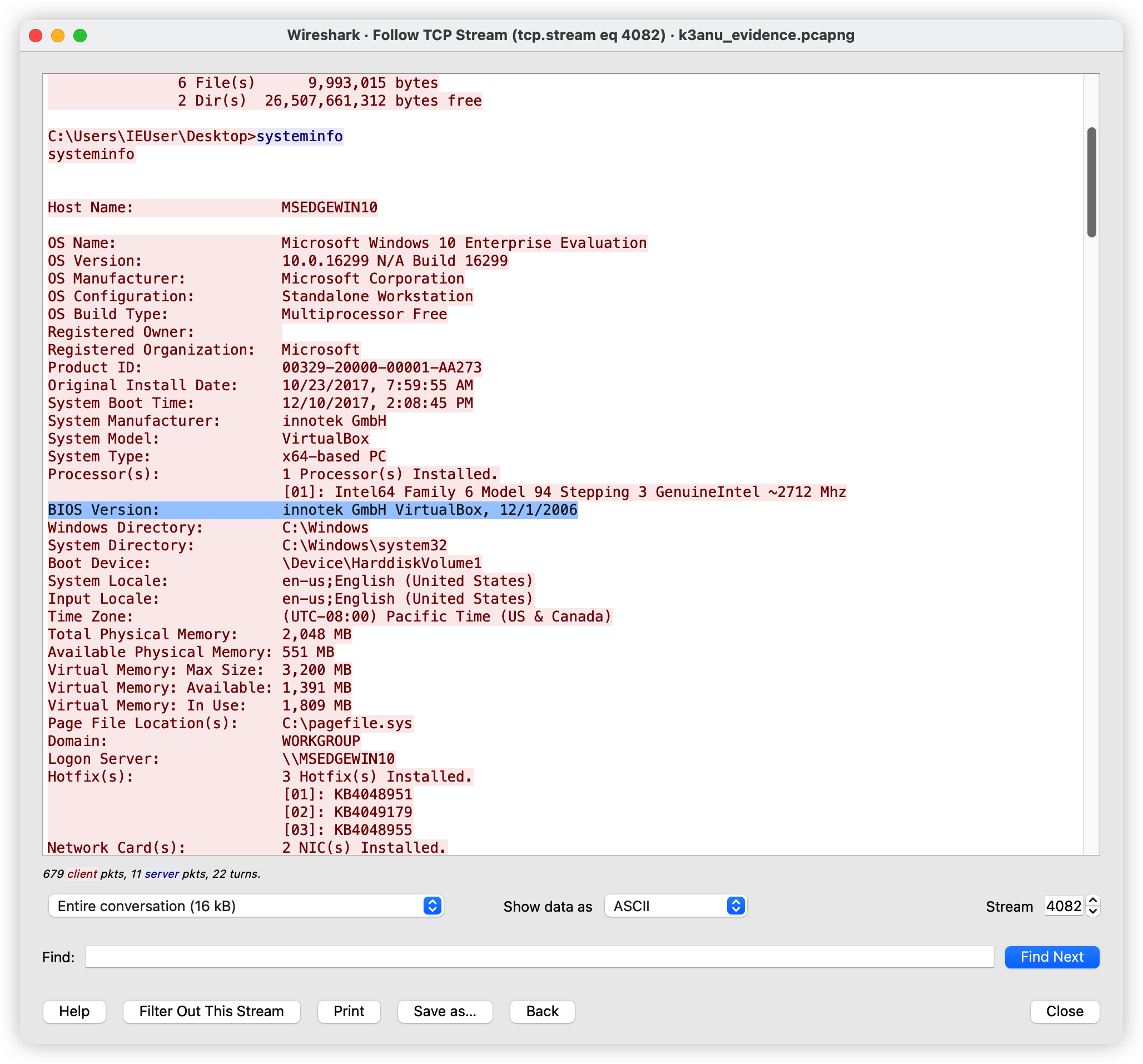Click the Time Zone Pacific Time value

(x=447, y=616)
